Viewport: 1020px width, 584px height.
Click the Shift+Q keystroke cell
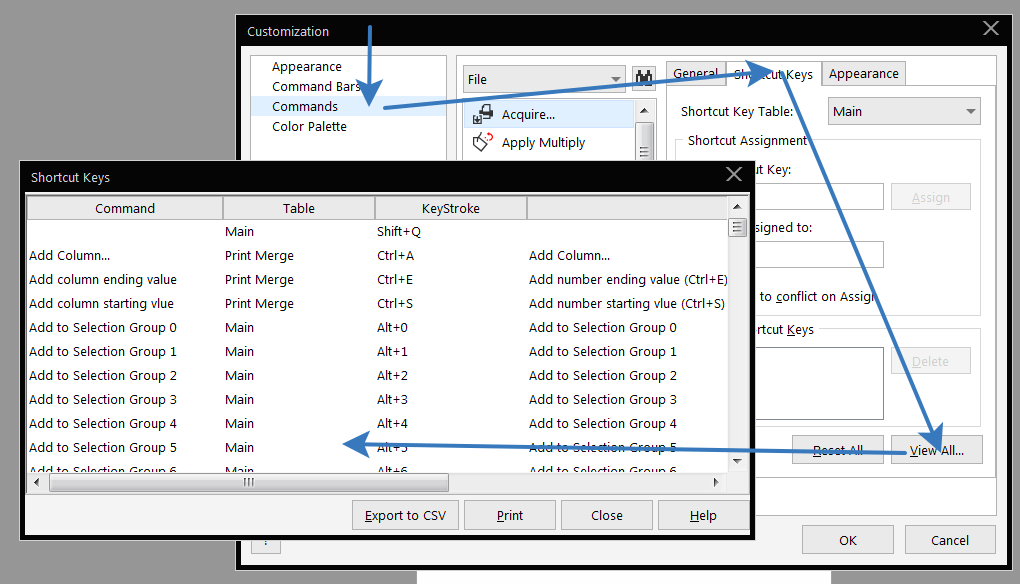click(399, 232)
